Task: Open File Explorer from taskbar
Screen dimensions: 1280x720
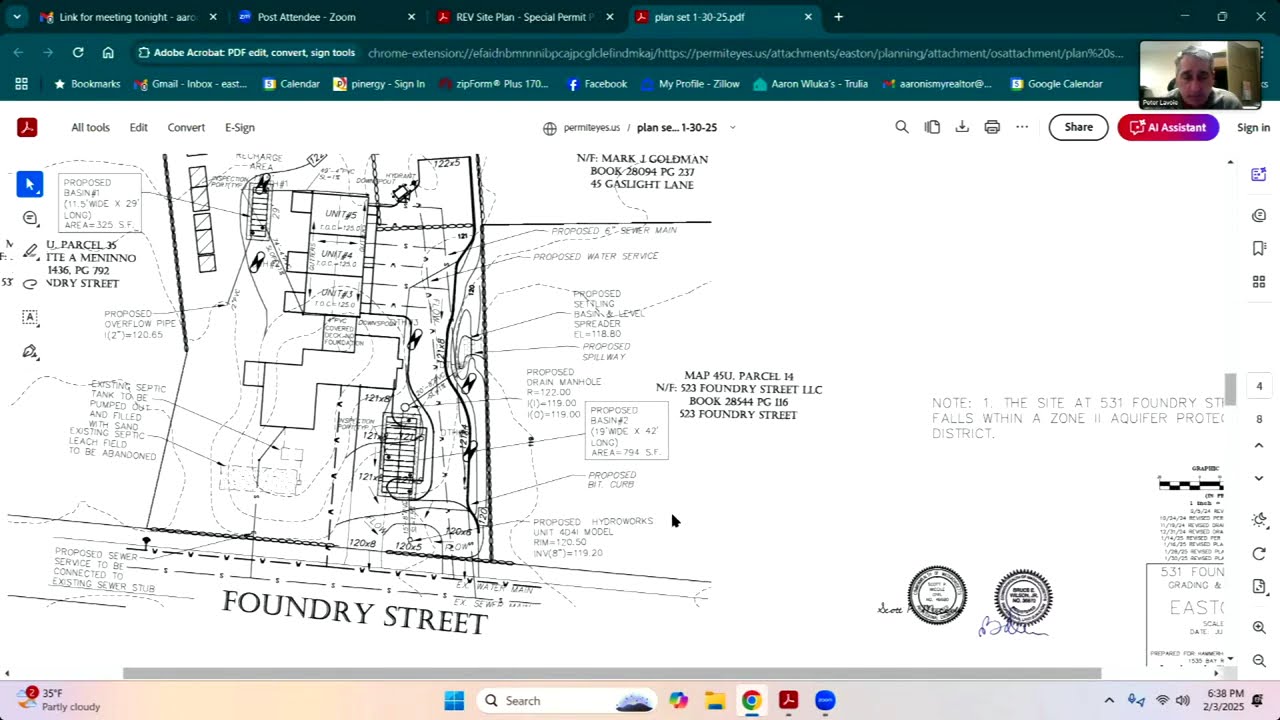Action: coord(715,701)
